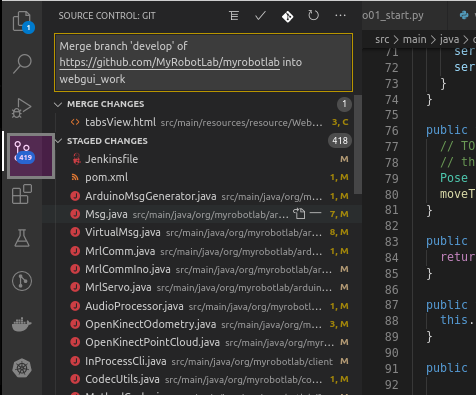Click the '8, M' status on VirtualMsg.java
The width and height of the screenshot is (476, 395).
click(339, 232)
